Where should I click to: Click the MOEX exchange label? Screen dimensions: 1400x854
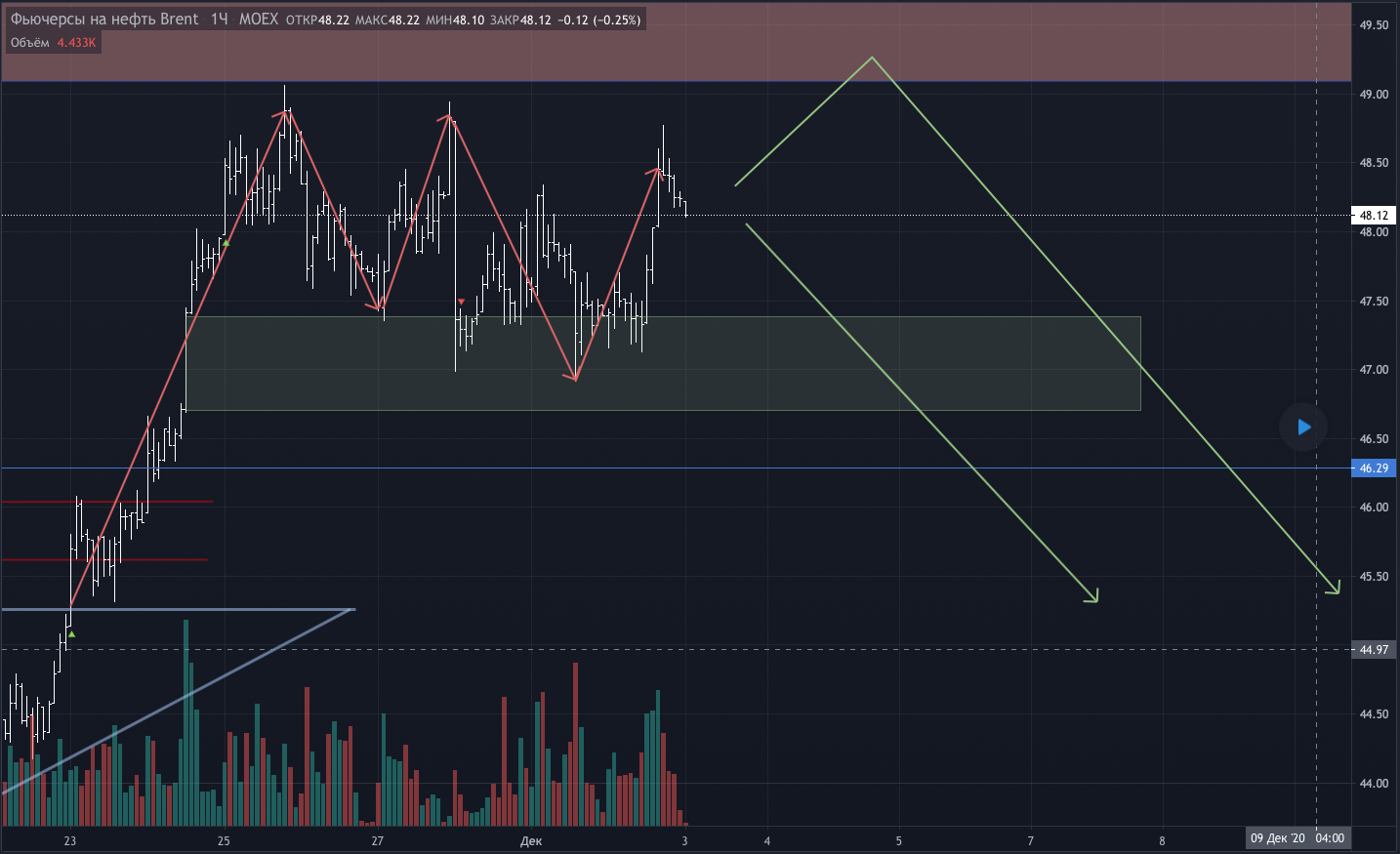coord(259,20)
